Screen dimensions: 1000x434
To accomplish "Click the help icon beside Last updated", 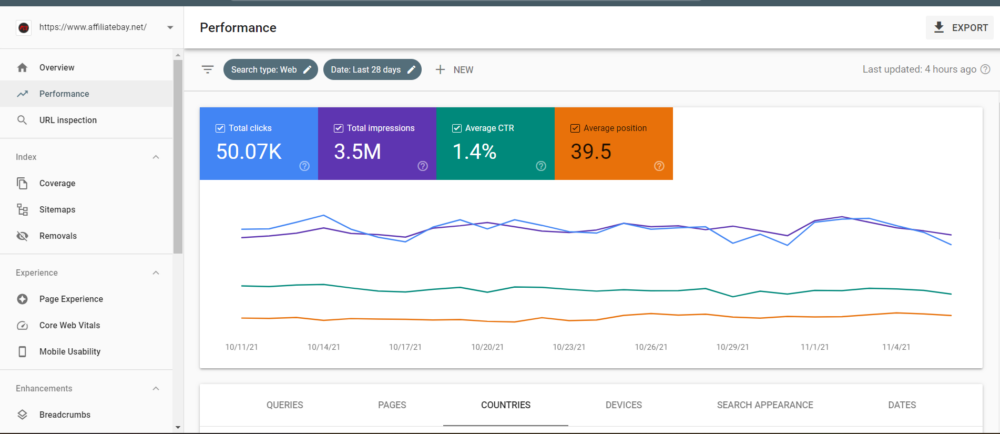I will coord(985,69).
